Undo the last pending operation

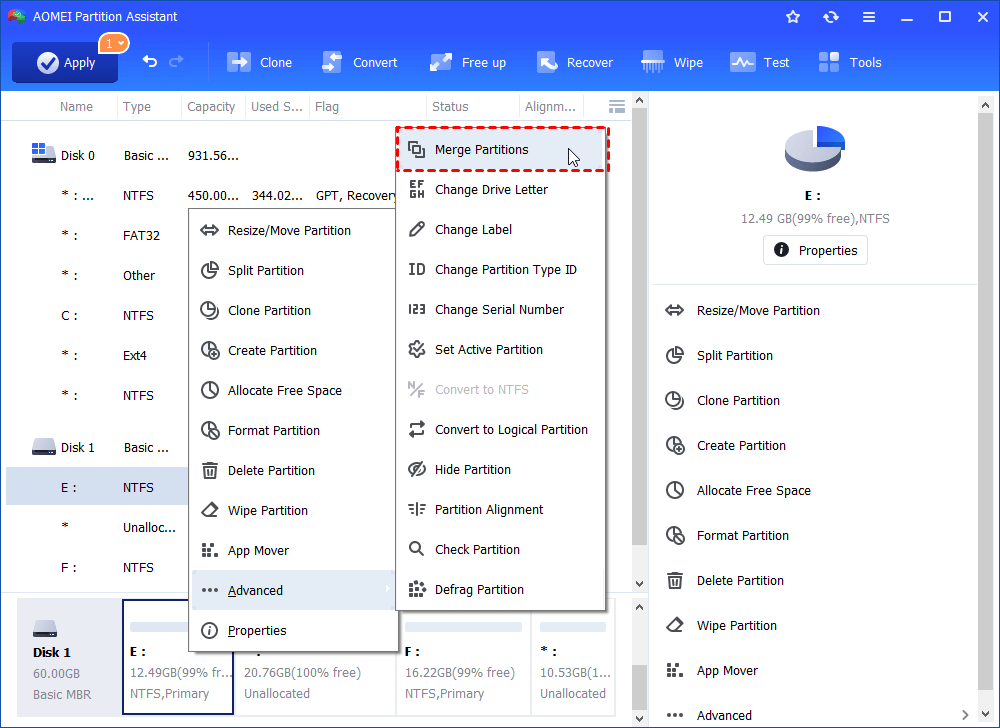150,62
